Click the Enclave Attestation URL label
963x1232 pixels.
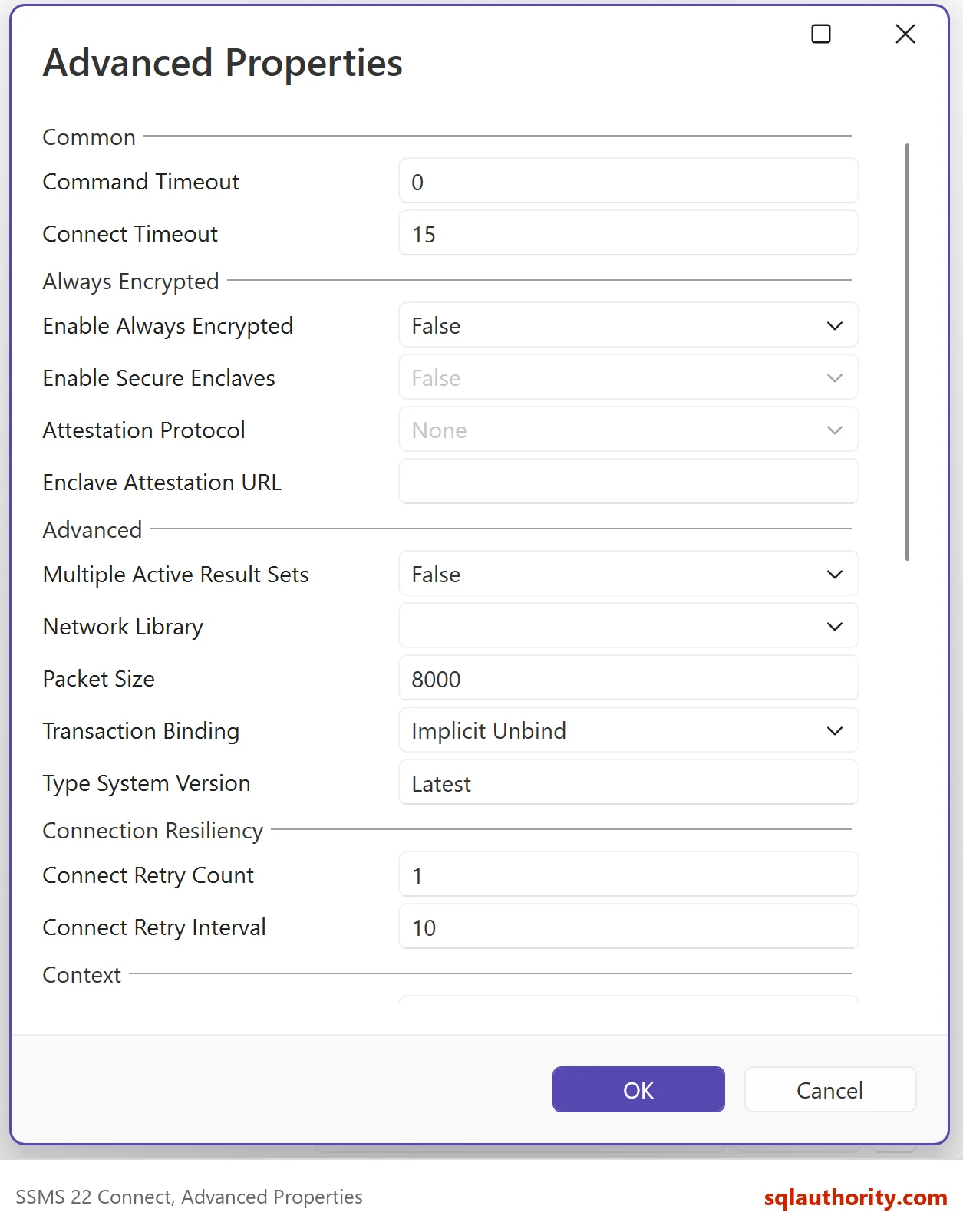coord(162,483)
